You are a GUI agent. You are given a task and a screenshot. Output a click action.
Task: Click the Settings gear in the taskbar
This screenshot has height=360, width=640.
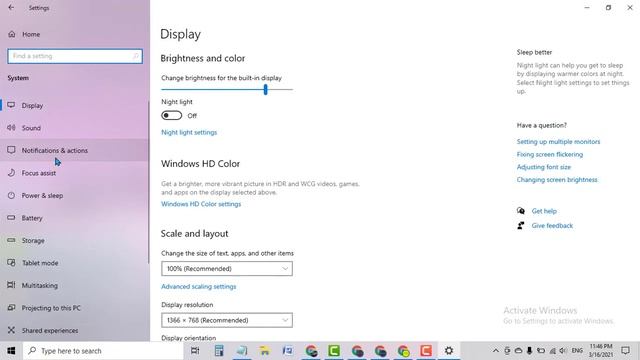449,351
